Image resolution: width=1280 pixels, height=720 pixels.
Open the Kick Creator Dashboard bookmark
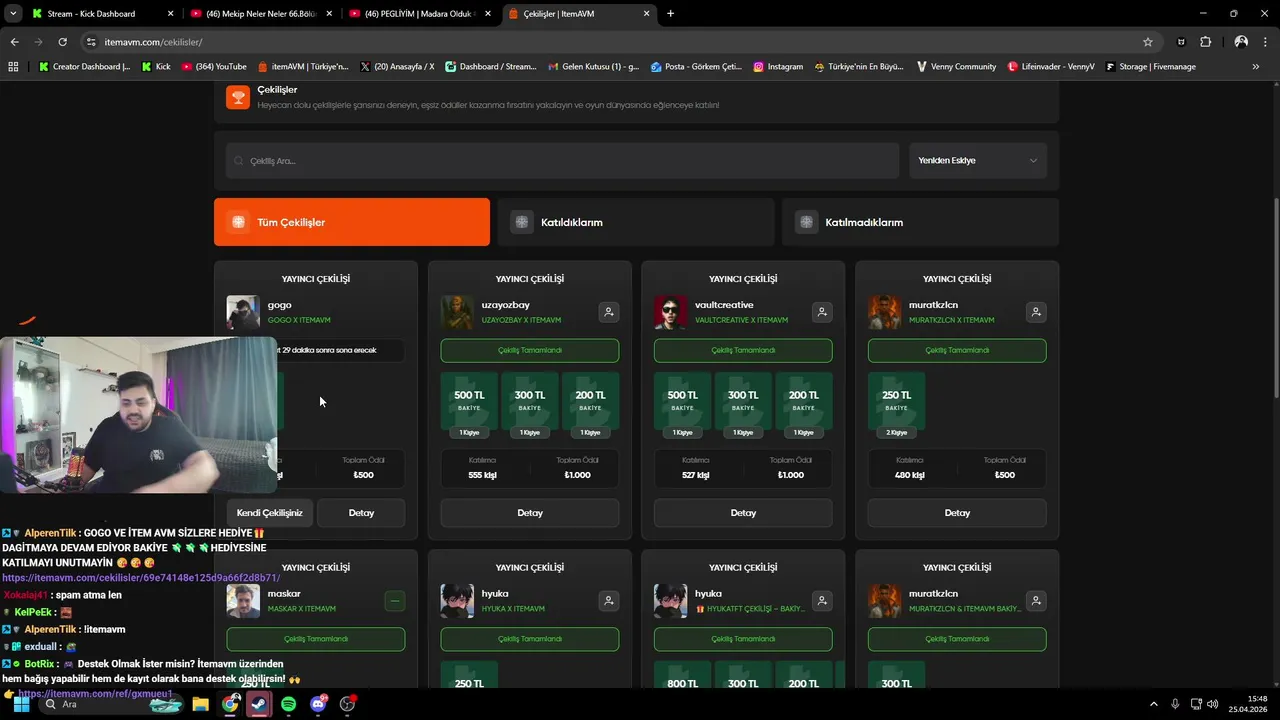tap(84, 67)
